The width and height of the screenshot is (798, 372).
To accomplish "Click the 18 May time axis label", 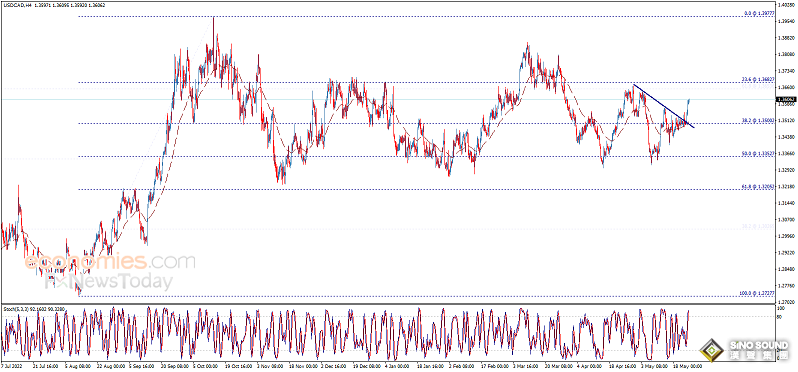I will (689, 365).
